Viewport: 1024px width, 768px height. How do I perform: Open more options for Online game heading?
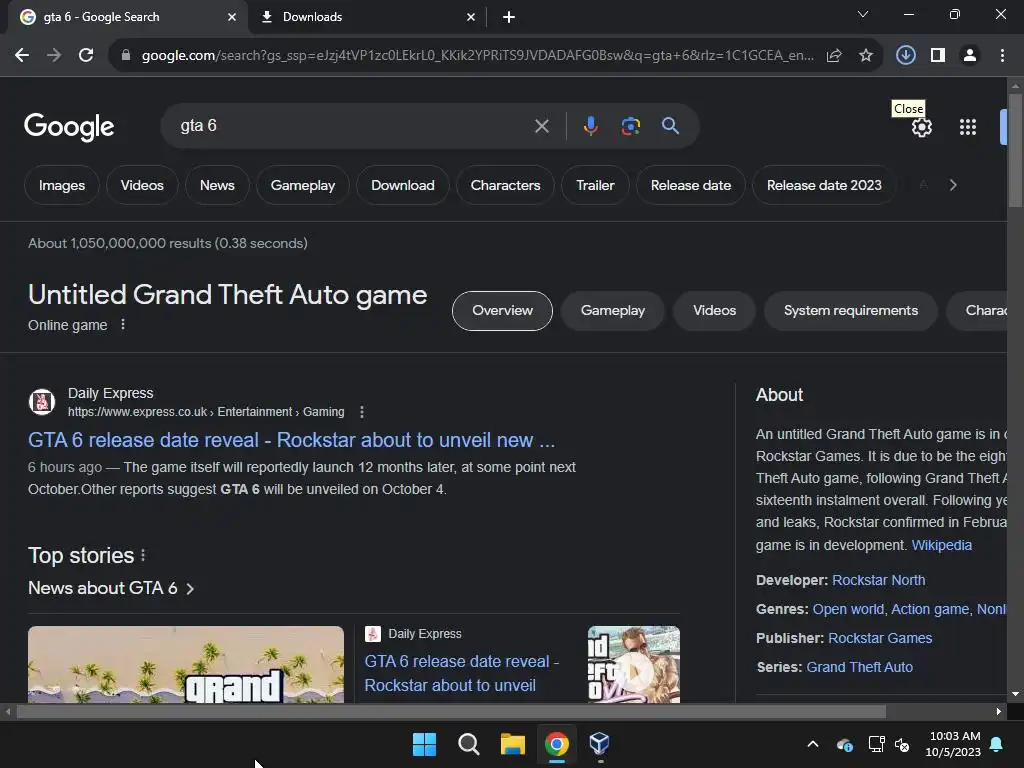click(123, 324)
